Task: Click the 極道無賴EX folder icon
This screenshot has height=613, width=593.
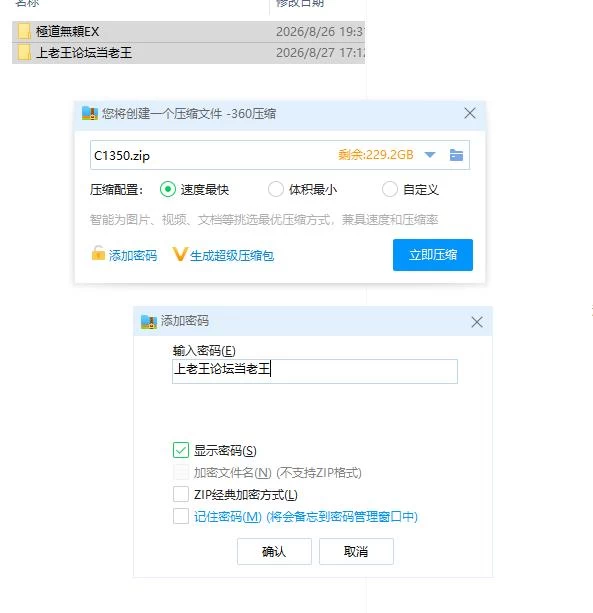Action: tap(24, 32)
